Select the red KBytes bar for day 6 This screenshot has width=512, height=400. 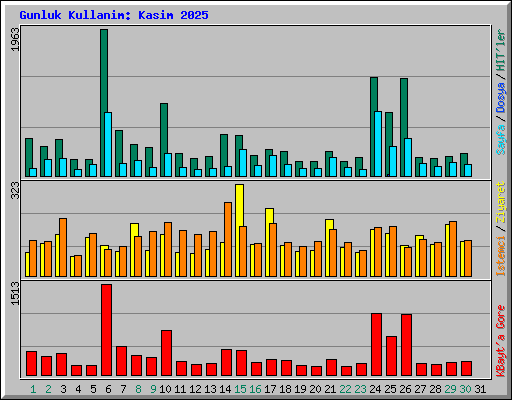click(106, 330)
